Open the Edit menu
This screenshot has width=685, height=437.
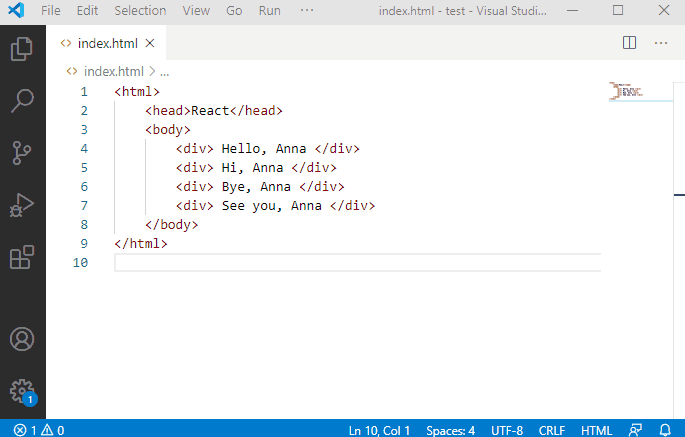pos(87,10)
